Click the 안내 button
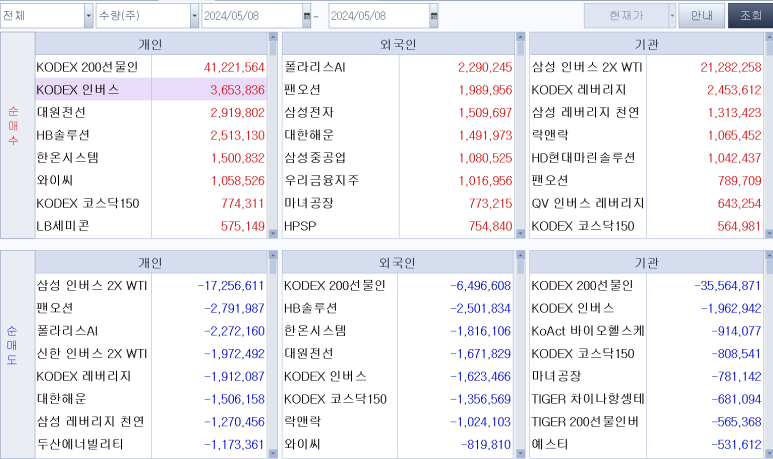 click(702, 16)
